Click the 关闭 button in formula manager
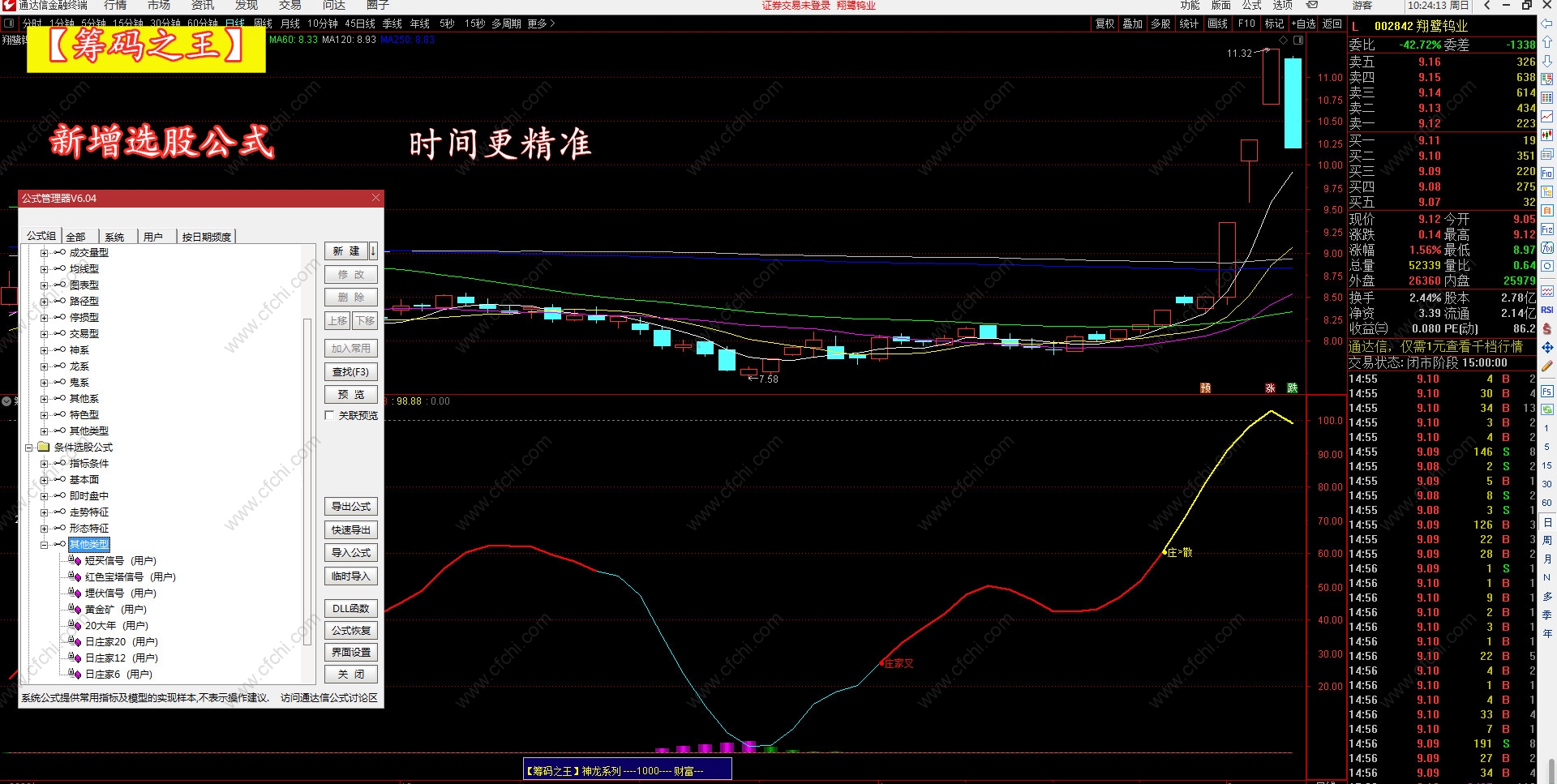The height and width of the screenshot is (784, 1557). (x=351, y=675)
